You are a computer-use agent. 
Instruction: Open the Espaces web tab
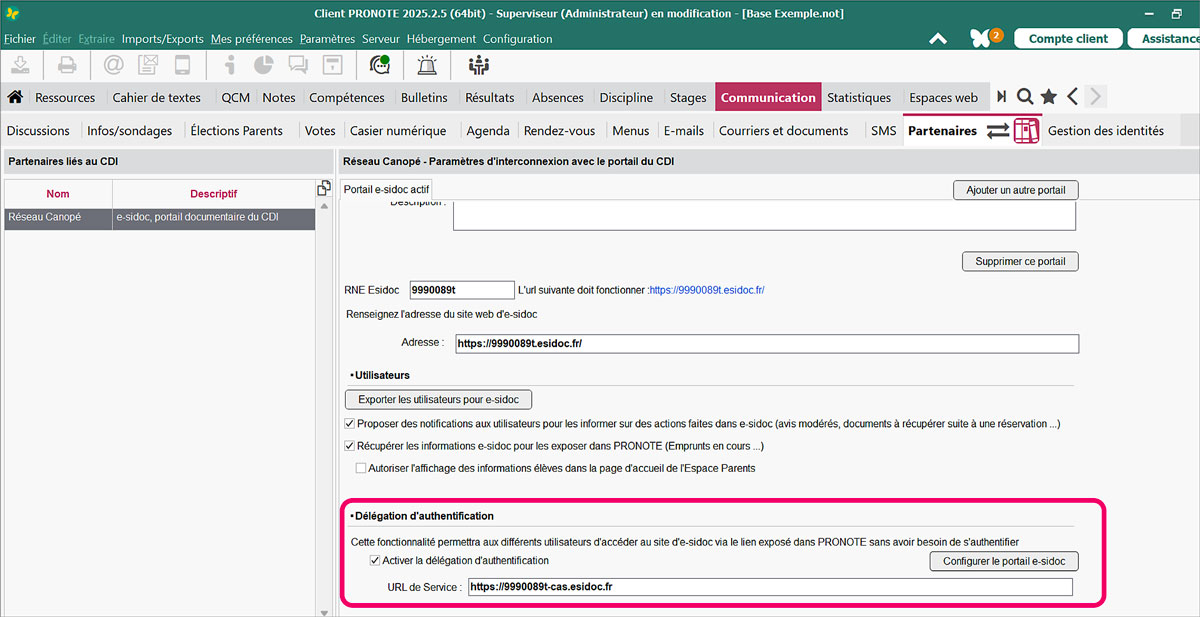[943, 98]
